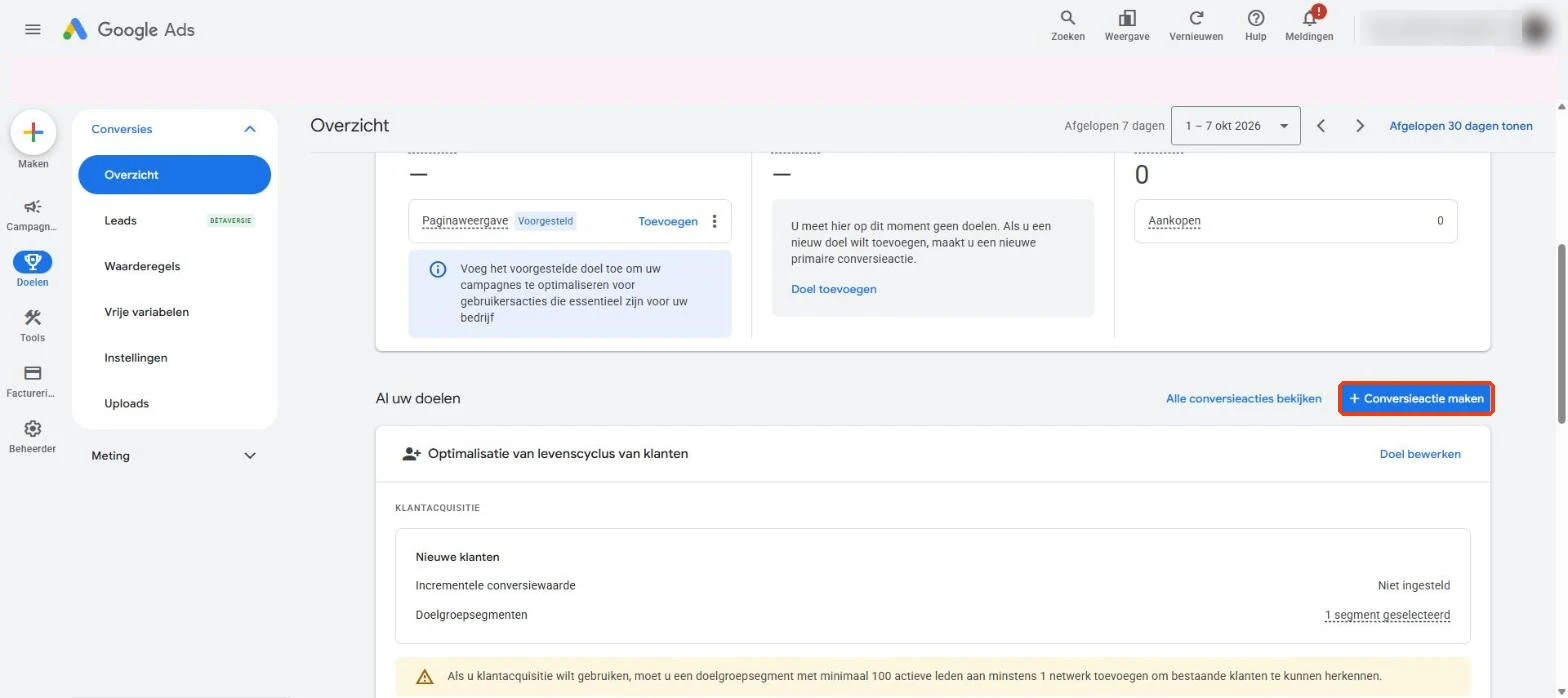Viewport: 1568px width, 698px height.
Task: Click the info icon in blue tip
Action: (x=437, y=269)
